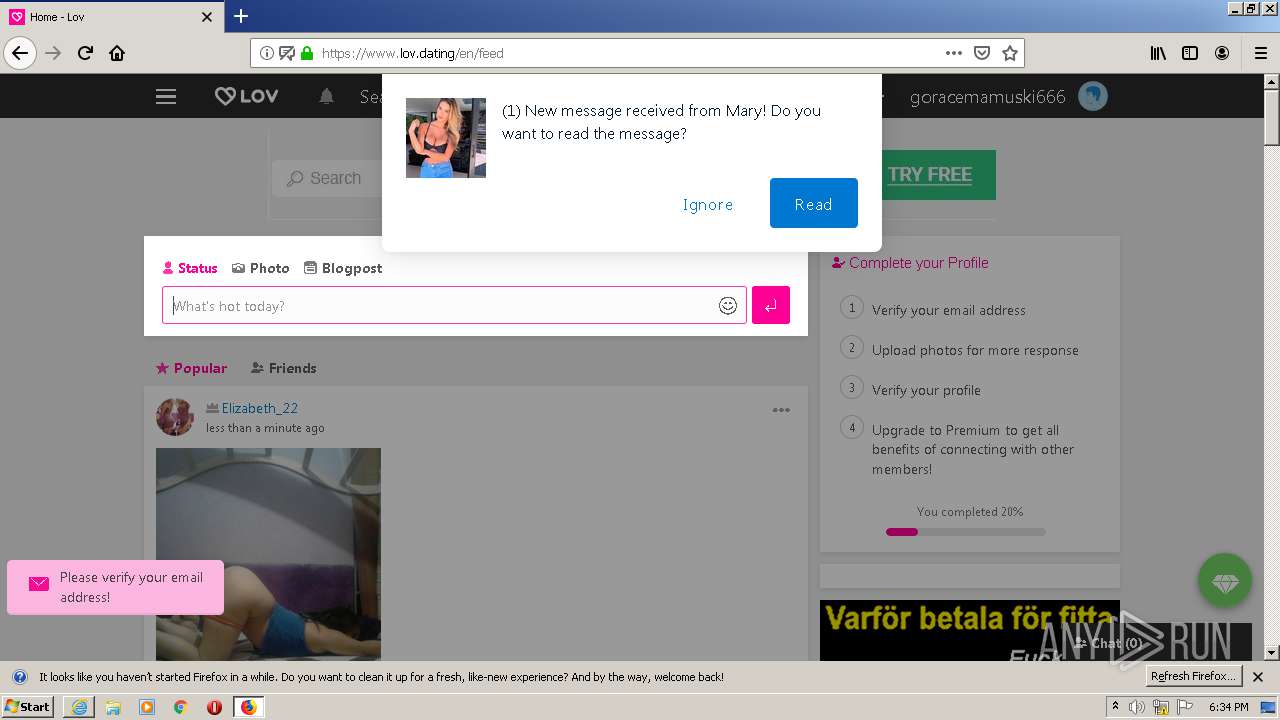Switch to the Blogpost tab

pyautogui.click(x=343, y=268)
